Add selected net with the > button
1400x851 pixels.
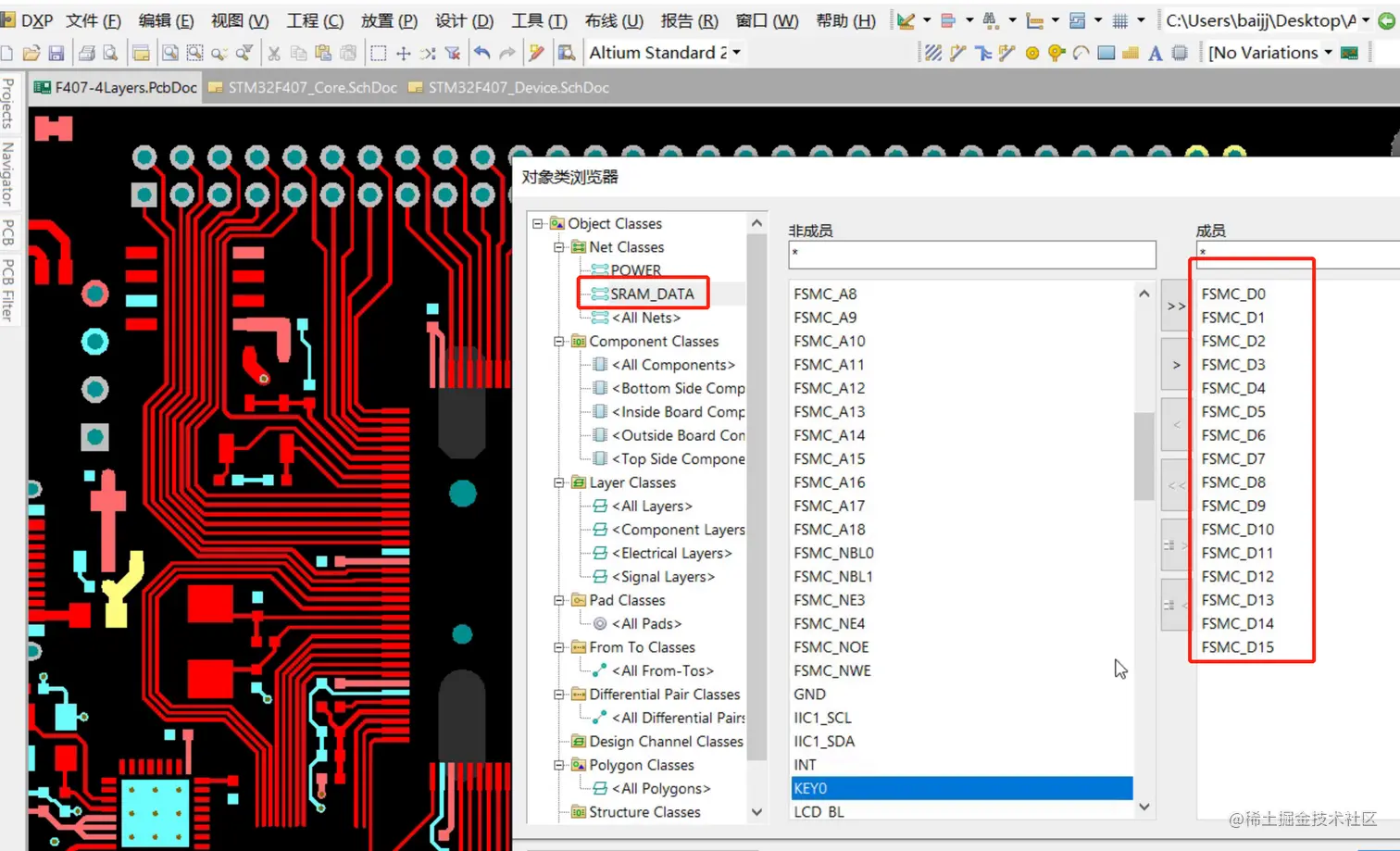point(1176,365)
